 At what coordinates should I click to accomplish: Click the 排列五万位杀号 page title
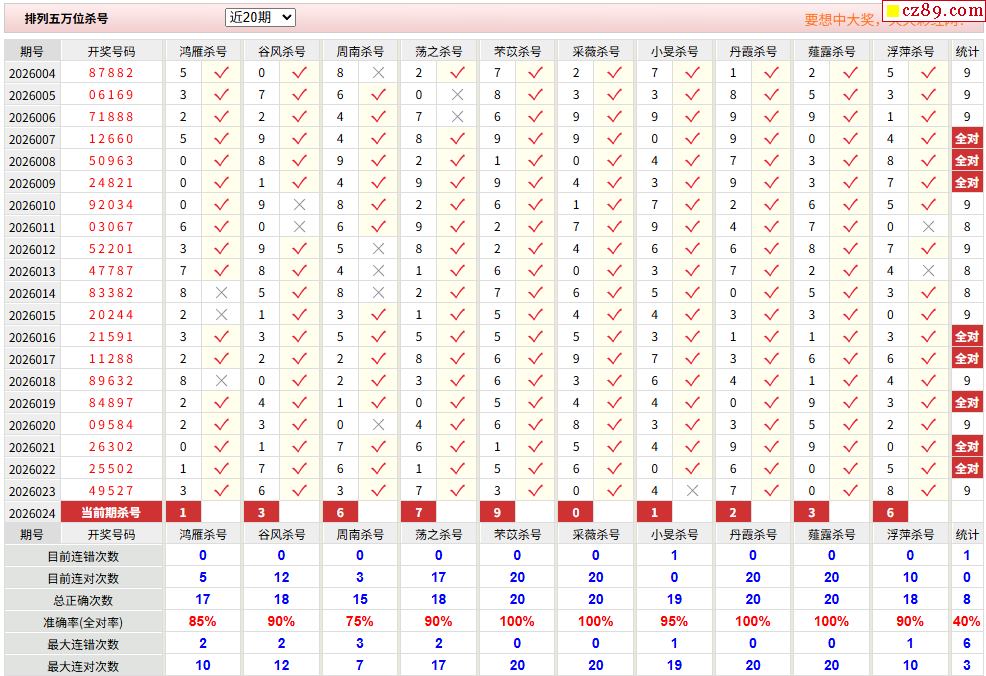(66, 18)
